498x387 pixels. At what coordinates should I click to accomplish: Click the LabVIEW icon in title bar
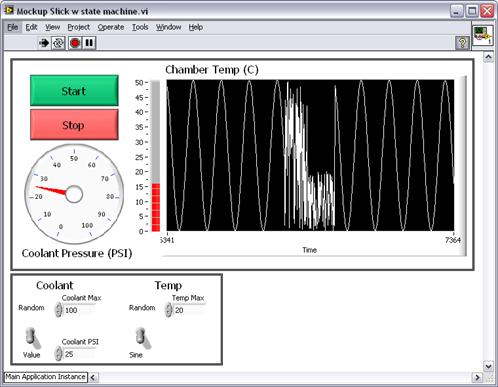pos(9,11)
